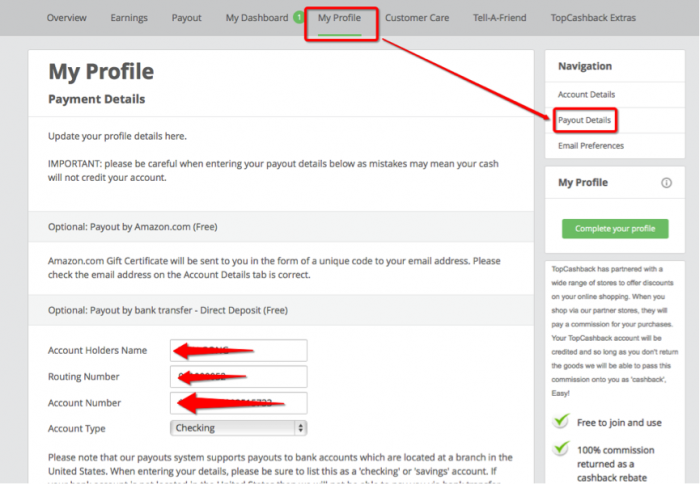Click the info icon beside My Profile

click(x=666, y=183)
